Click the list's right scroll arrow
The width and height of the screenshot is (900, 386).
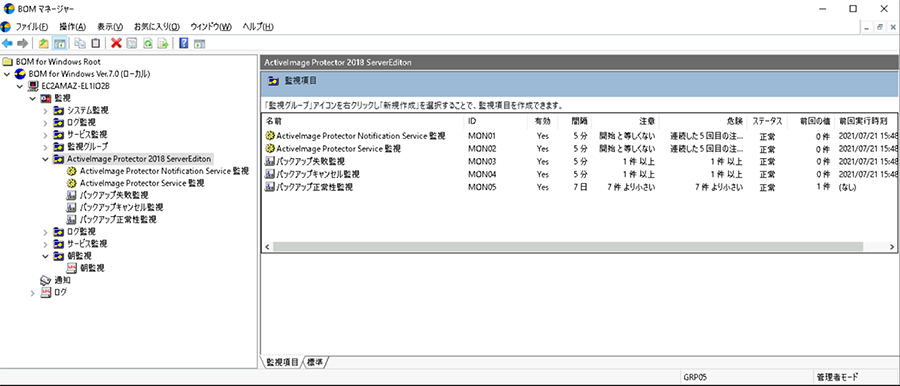(x=891, y=246)
